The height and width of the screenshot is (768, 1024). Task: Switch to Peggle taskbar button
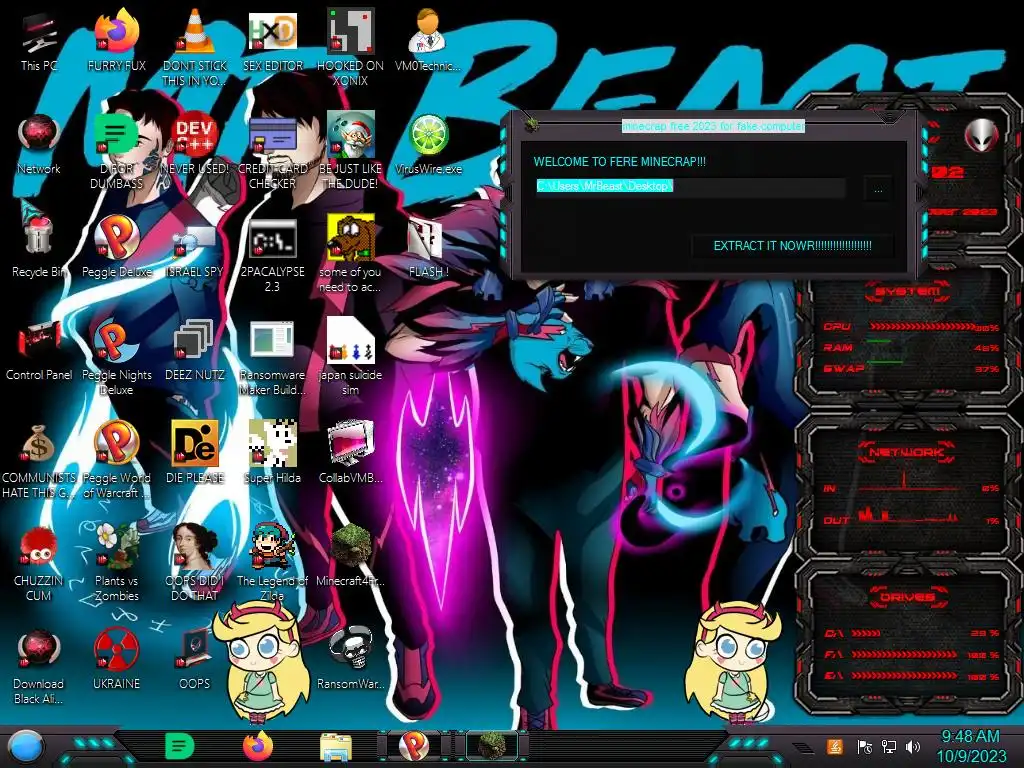(414, 746)
